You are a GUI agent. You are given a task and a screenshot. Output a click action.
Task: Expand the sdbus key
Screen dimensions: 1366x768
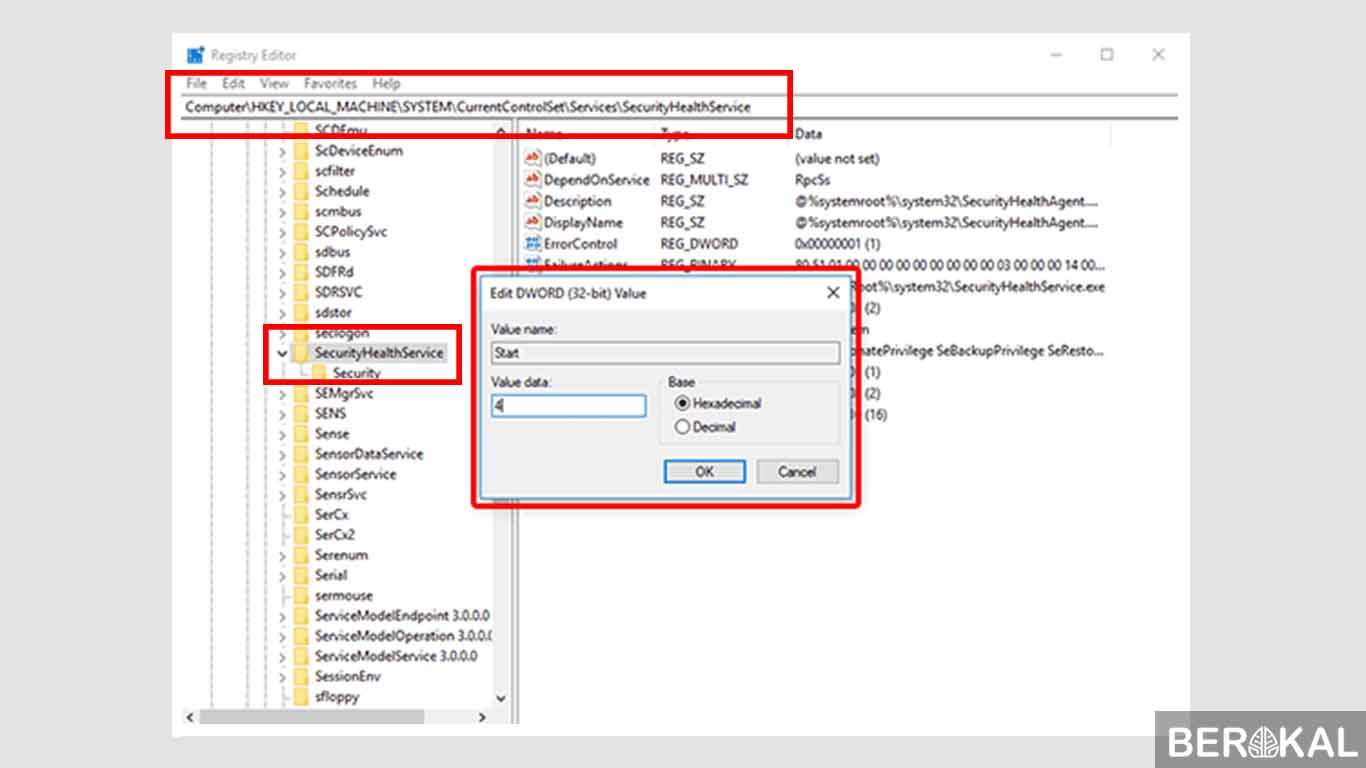(x=282, y=252)
